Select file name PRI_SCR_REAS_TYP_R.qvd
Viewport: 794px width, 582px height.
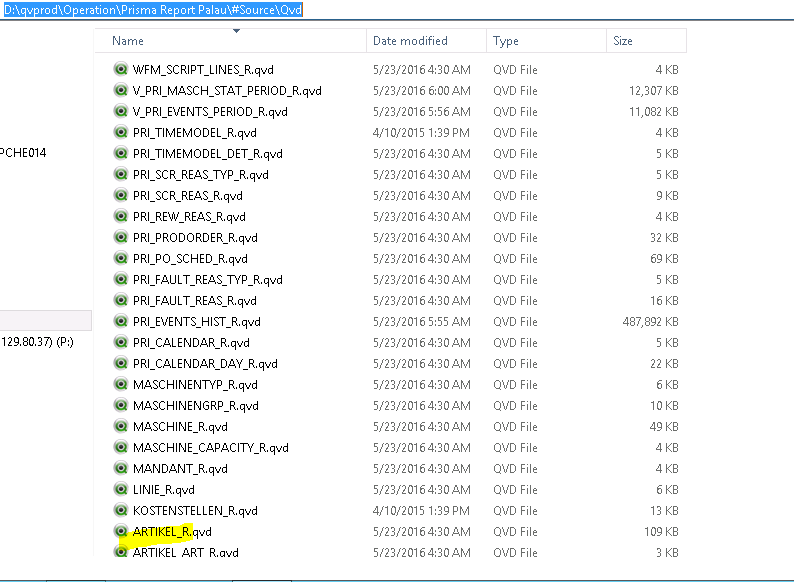coord(201,175)
